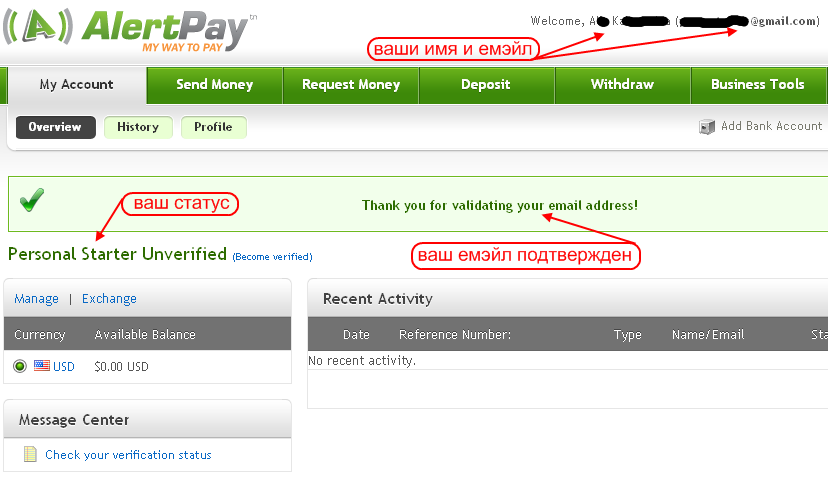
Task: Switch to the Withdraw tab
Action: (x=622, y=85)
